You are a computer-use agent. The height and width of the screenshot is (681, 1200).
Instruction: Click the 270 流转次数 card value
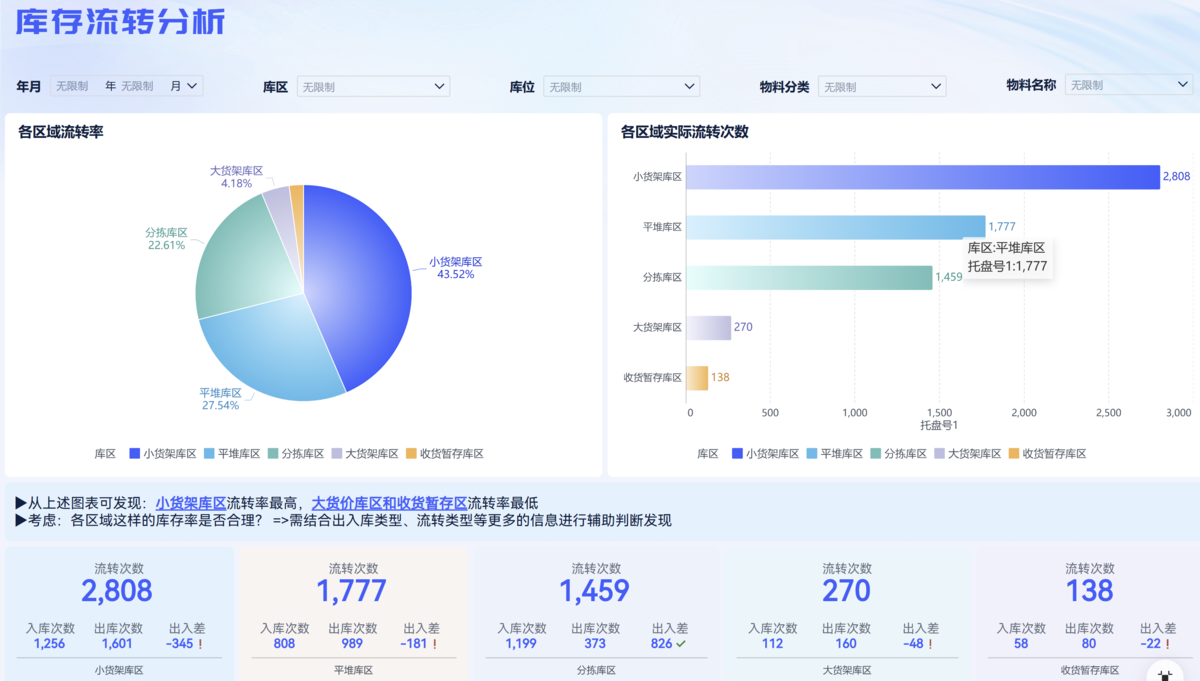pos(846,591)
